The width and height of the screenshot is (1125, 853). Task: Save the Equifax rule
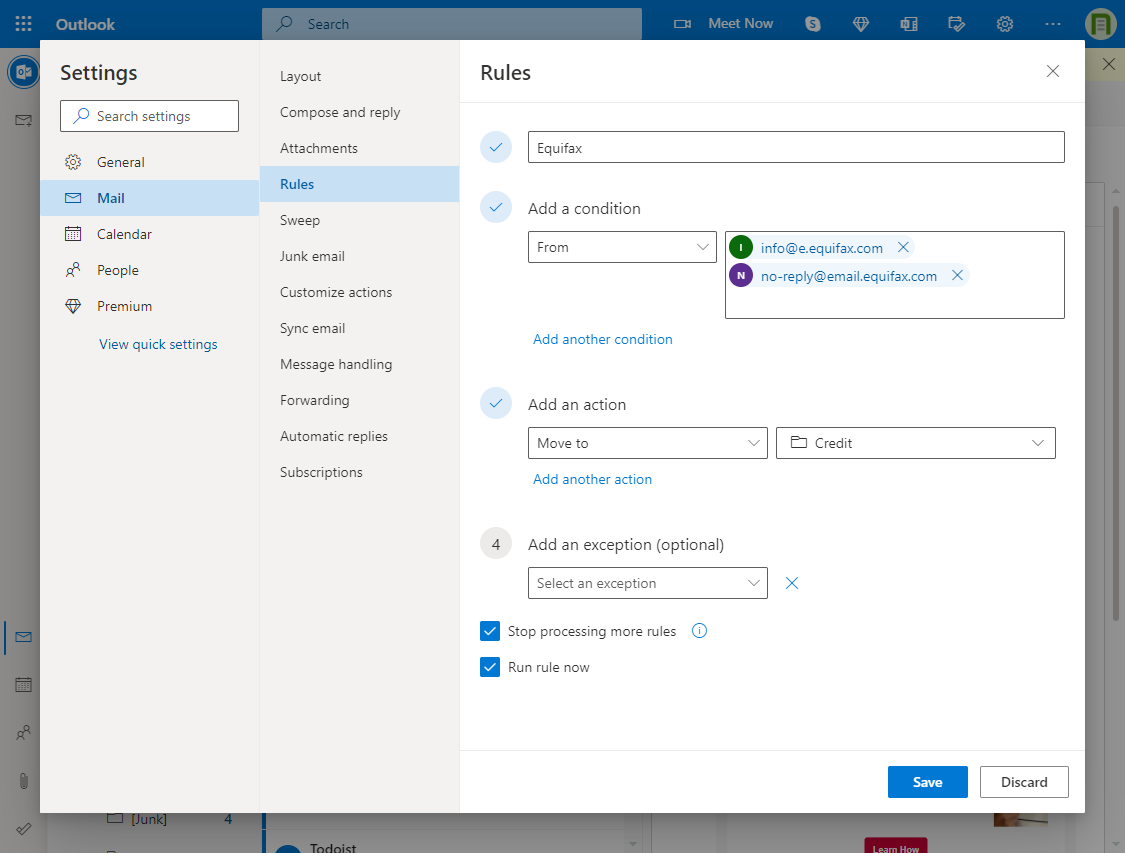point(928,782)
